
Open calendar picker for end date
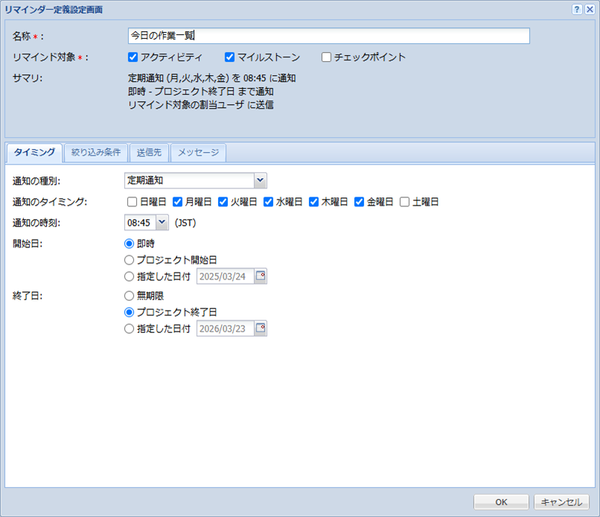point(261,328)
